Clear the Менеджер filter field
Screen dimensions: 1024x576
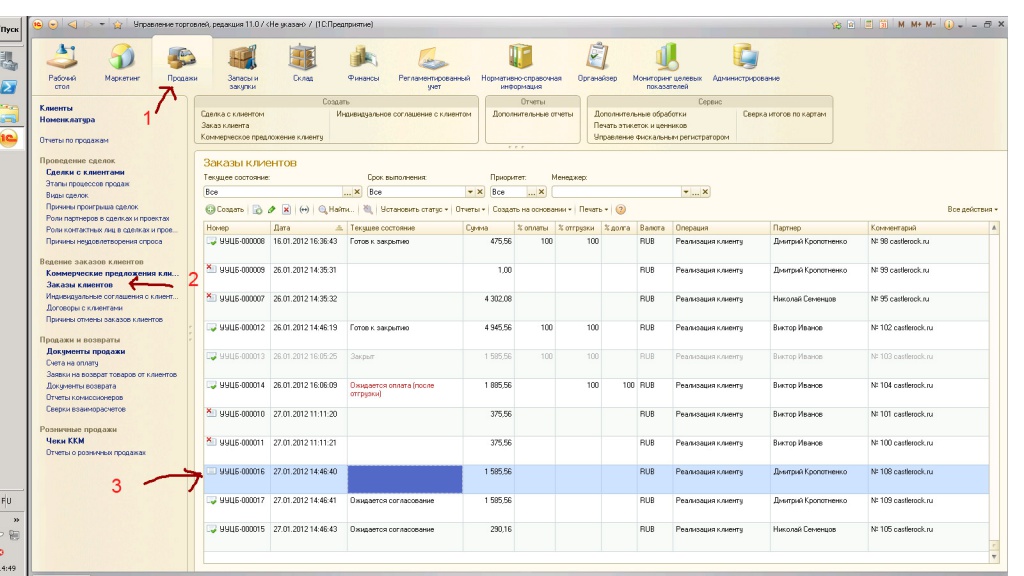coord(705,192)
